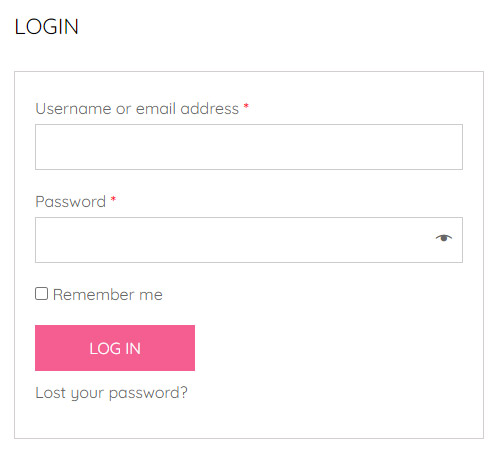Show password using the eye icon
501x455 pixels.
point(444,238)
